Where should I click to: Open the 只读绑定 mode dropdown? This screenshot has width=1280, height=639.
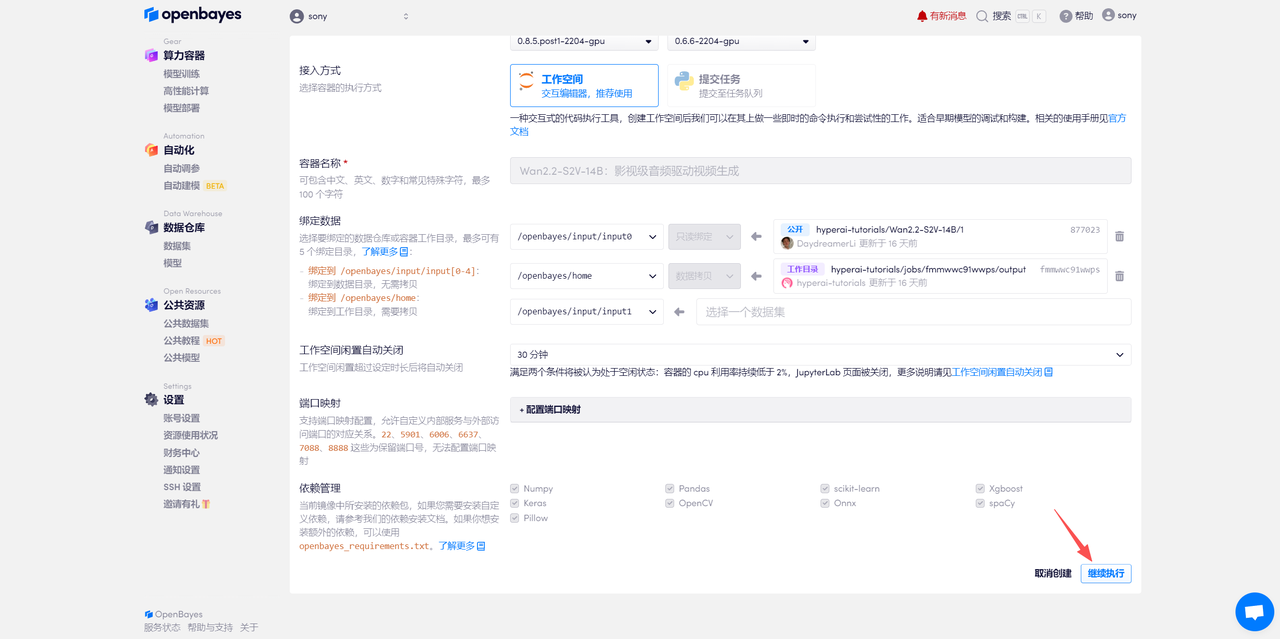coord(704,237)
